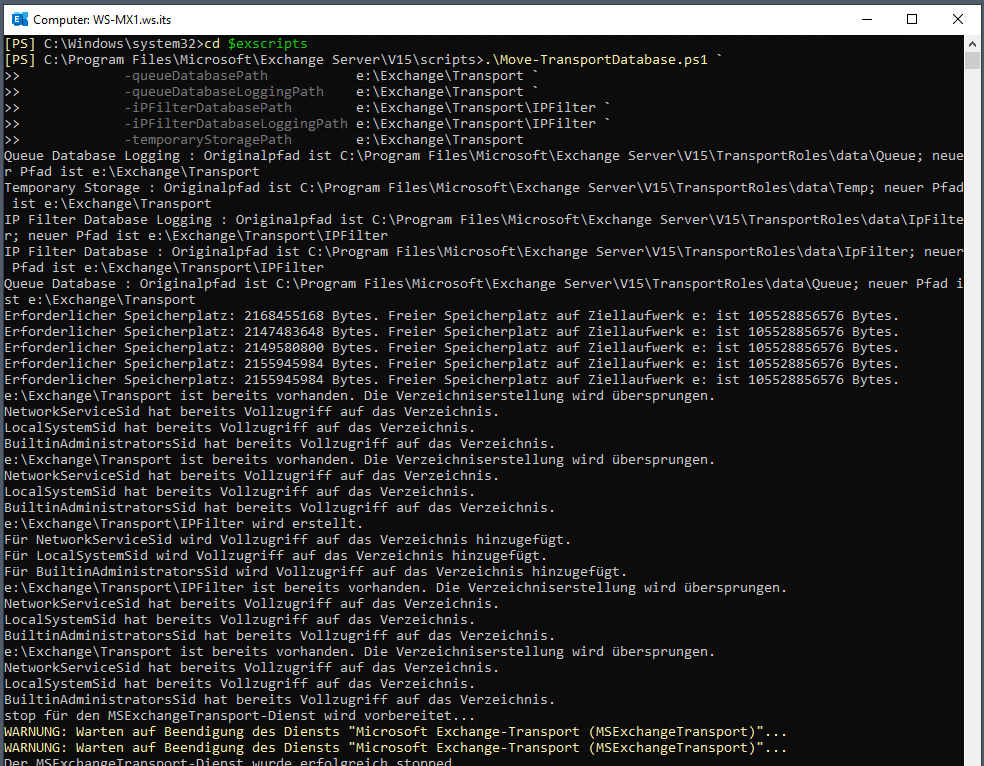
Task: Click 'e:\Exchange\Transport\IPFilter wird erstellt.' line
Action: [183, 524]
